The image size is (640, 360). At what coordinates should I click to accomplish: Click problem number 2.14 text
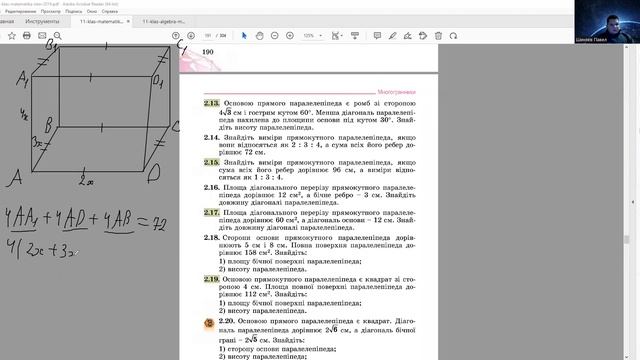[x=212, y=138]
